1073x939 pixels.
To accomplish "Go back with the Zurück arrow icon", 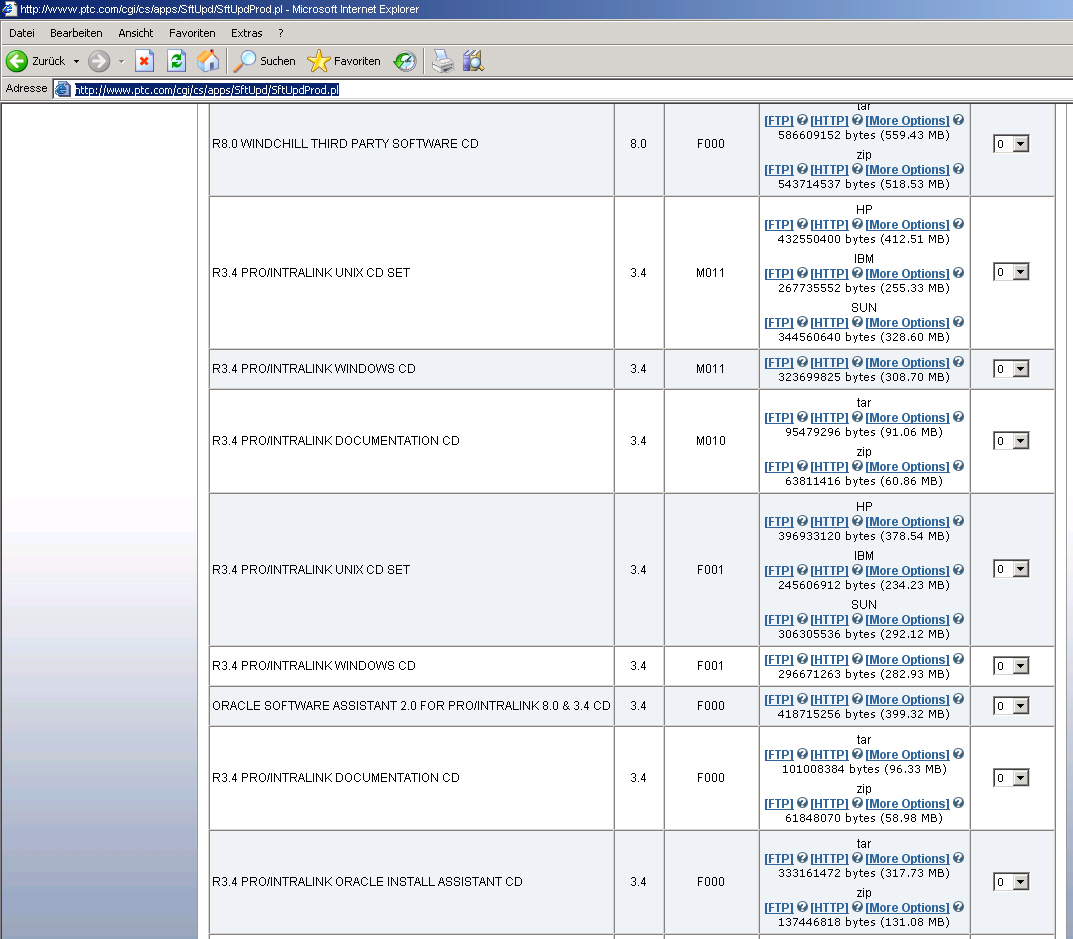I will pos(16,61).
